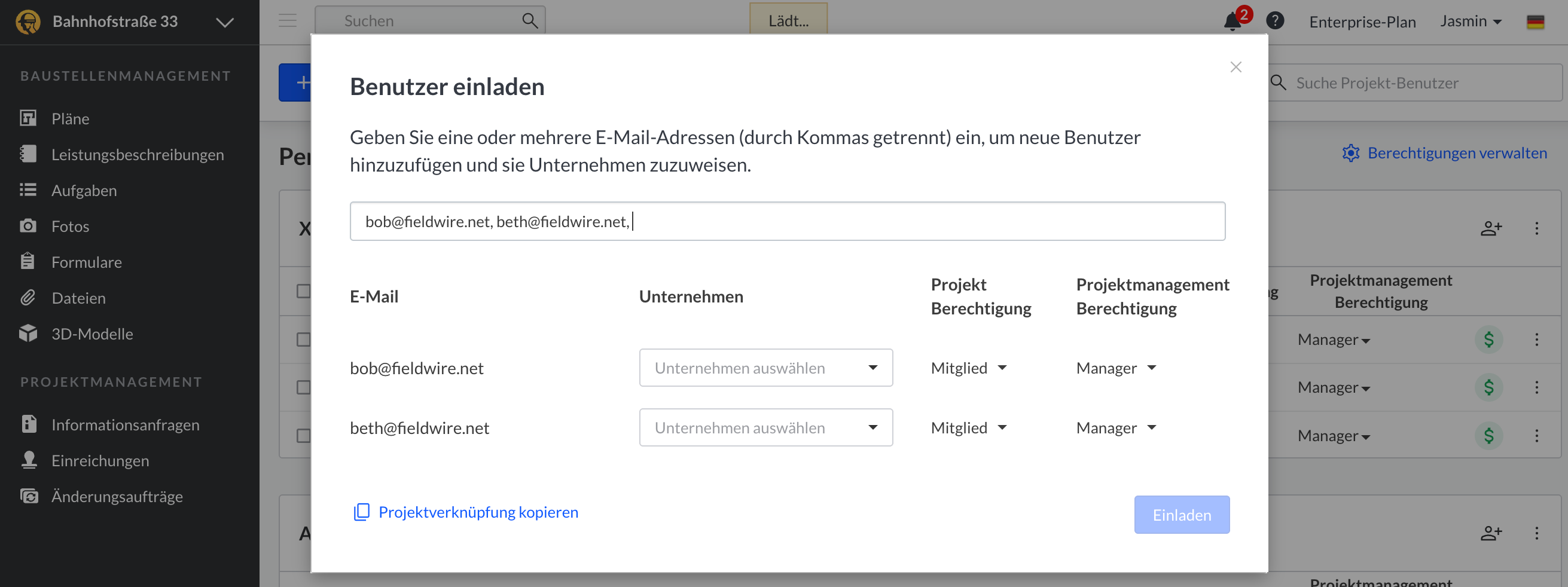
Task: Open first Manager dropdown in background table
Action: coord(1333,340)
